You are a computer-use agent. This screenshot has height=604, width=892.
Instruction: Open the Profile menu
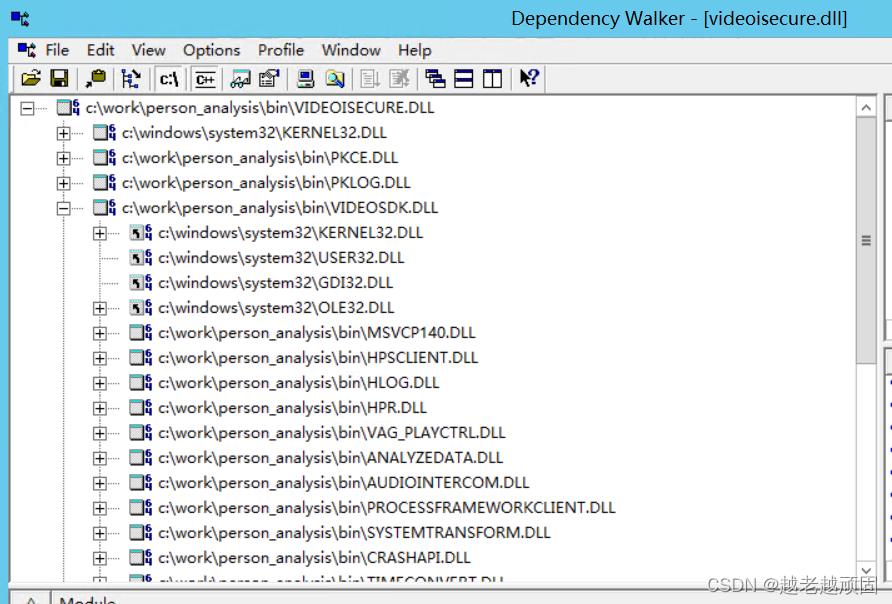280,50
